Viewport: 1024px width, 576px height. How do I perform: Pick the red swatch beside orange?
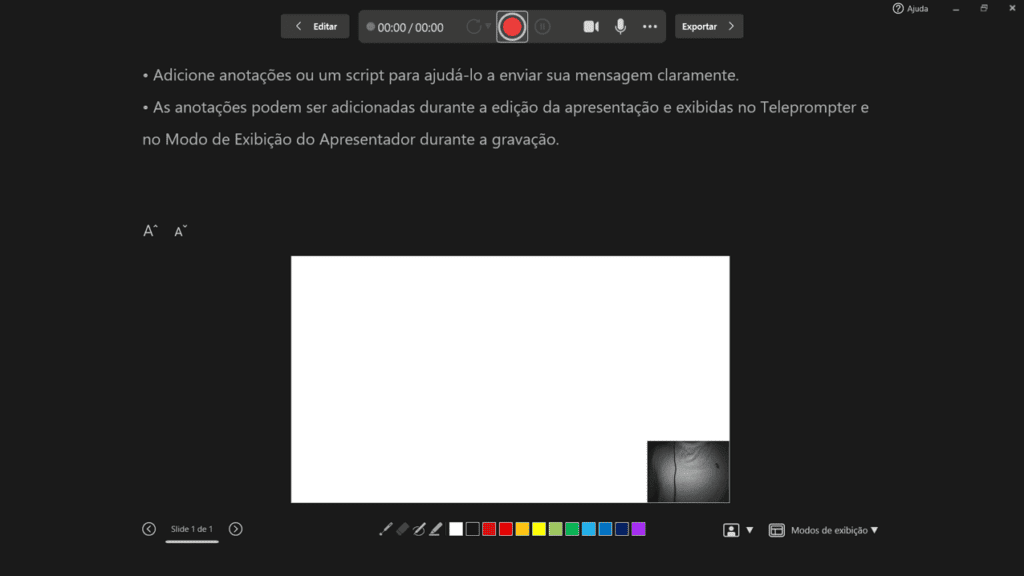tap(505, 529)
